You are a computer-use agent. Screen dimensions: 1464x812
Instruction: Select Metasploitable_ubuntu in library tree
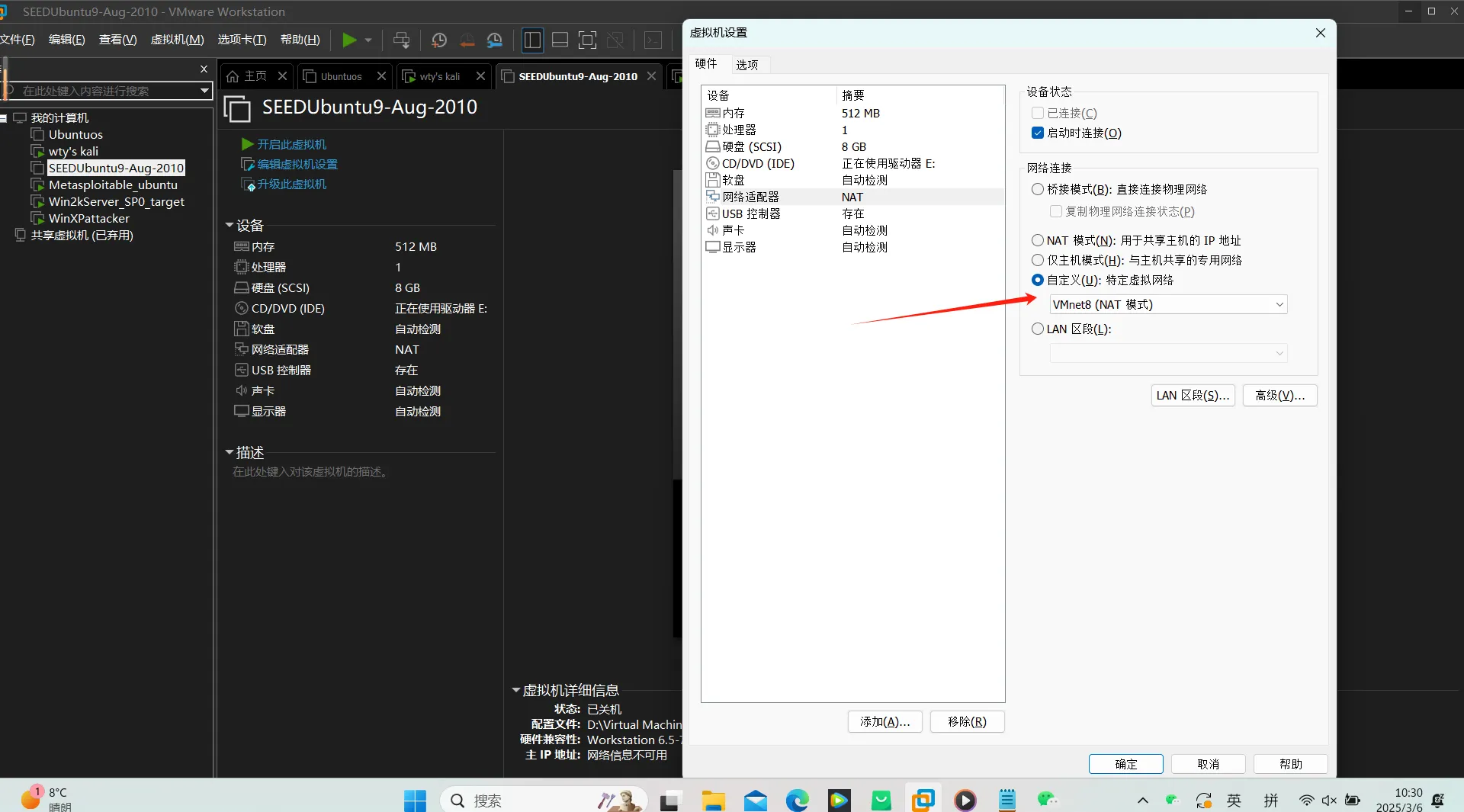coord(113,185)
